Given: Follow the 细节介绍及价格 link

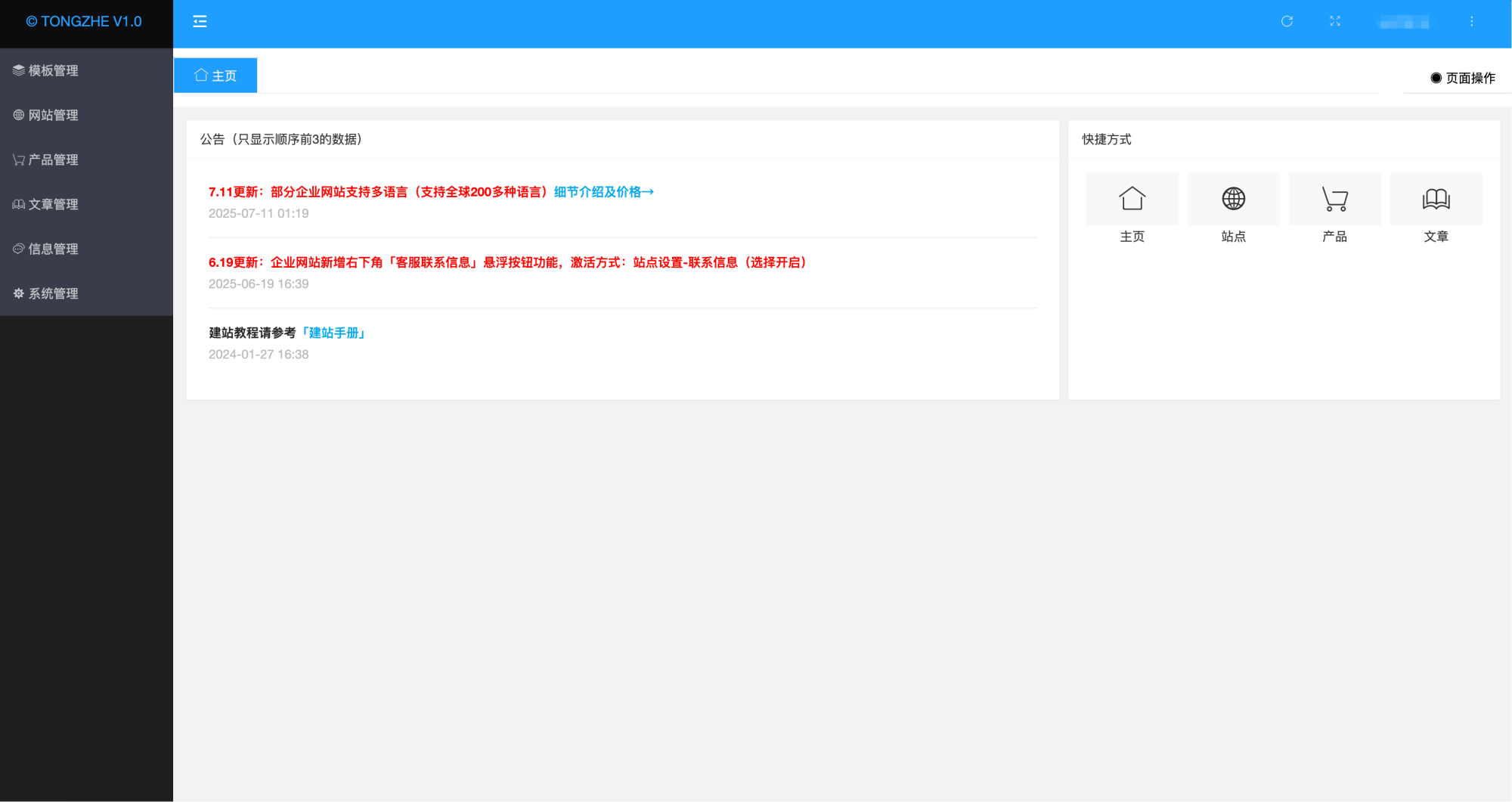Looking at the screenshot, I should [603, 192].
